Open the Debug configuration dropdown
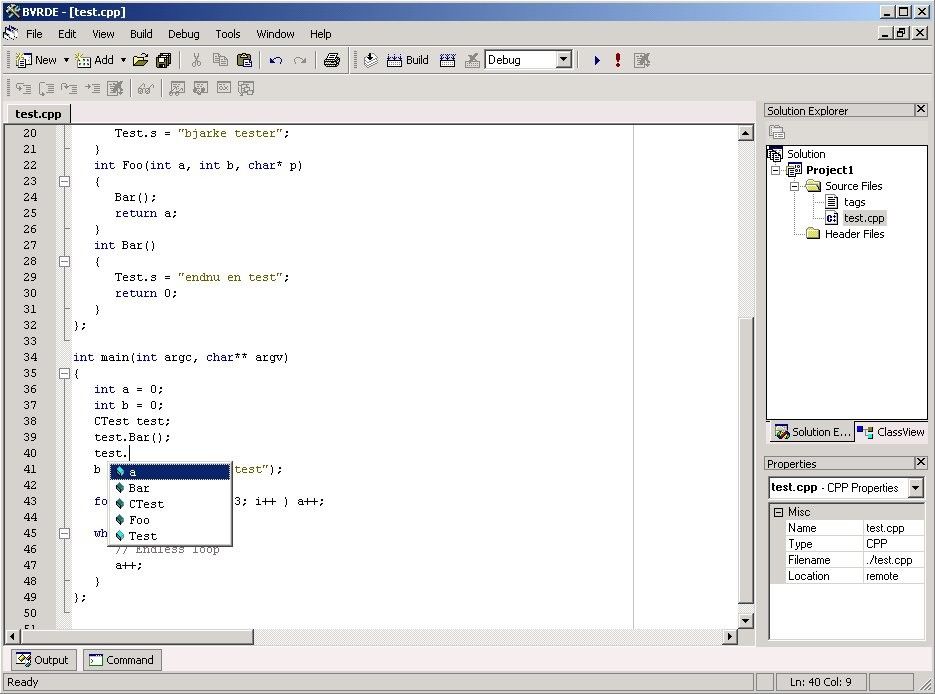 [x=563, y=60]
